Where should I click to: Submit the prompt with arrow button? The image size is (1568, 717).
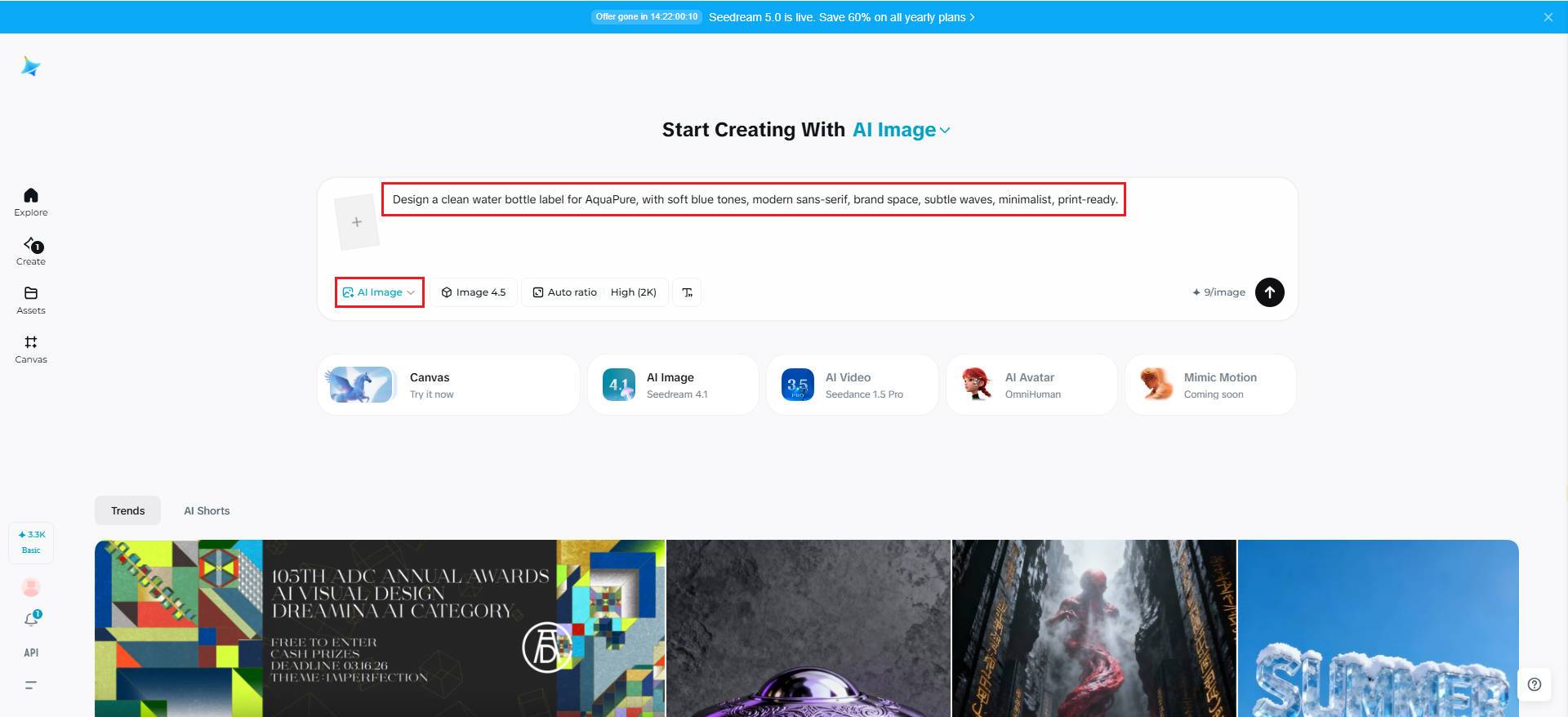coord(1269,292)
